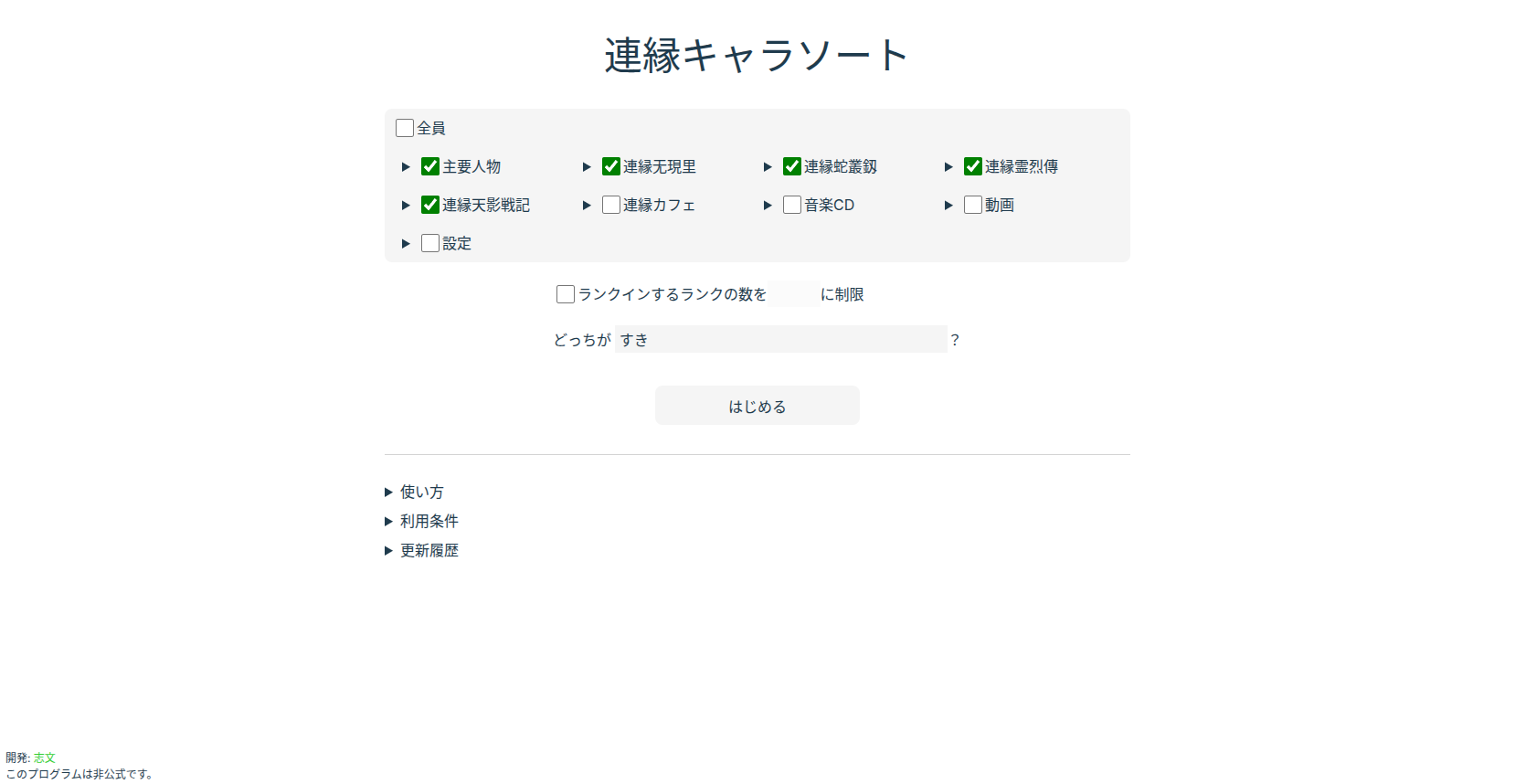Open the developer 志文 link
Viewport: 1515px width, 784px height.
tap(45, 758)
